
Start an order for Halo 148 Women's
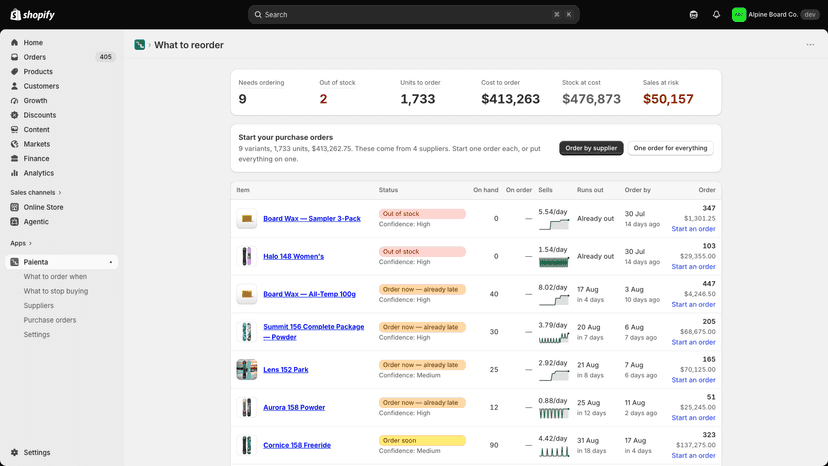tap(693, 266)
